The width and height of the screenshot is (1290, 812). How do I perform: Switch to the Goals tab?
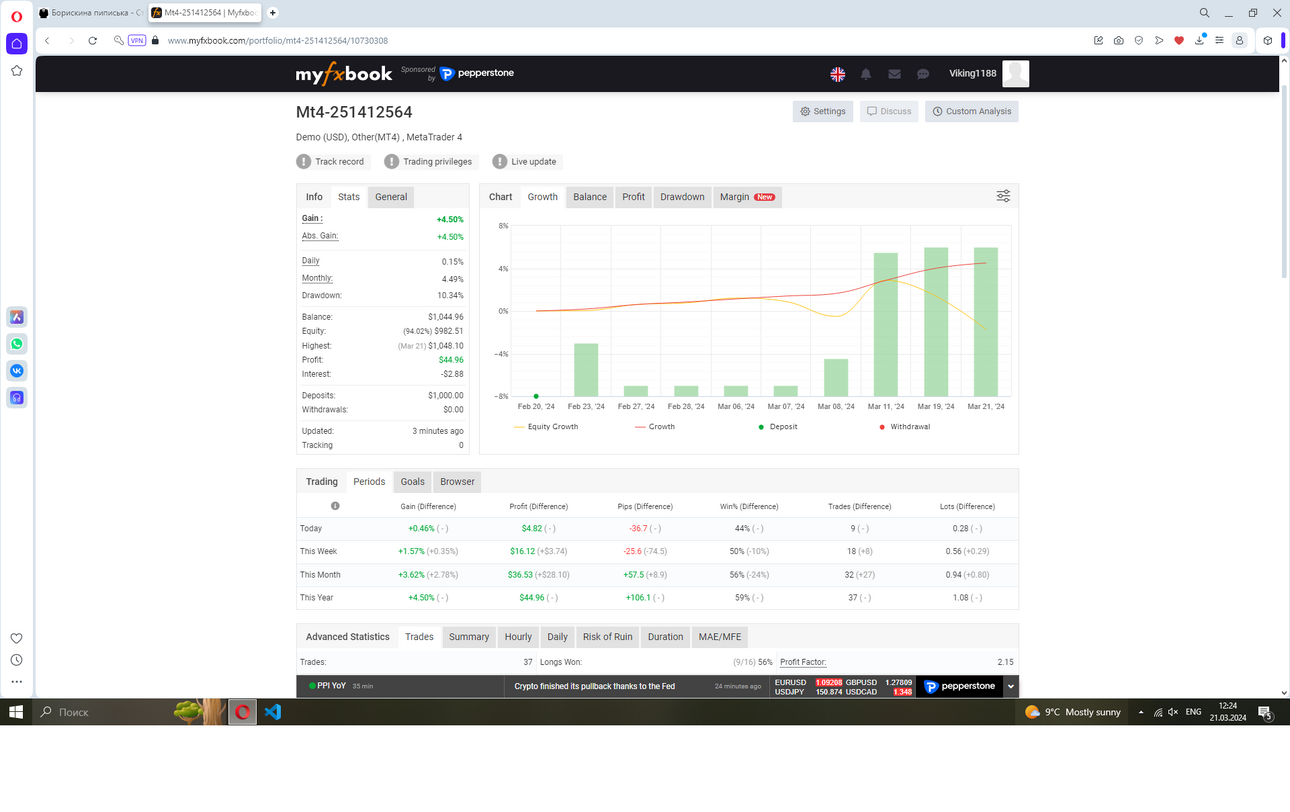point(413,482)
